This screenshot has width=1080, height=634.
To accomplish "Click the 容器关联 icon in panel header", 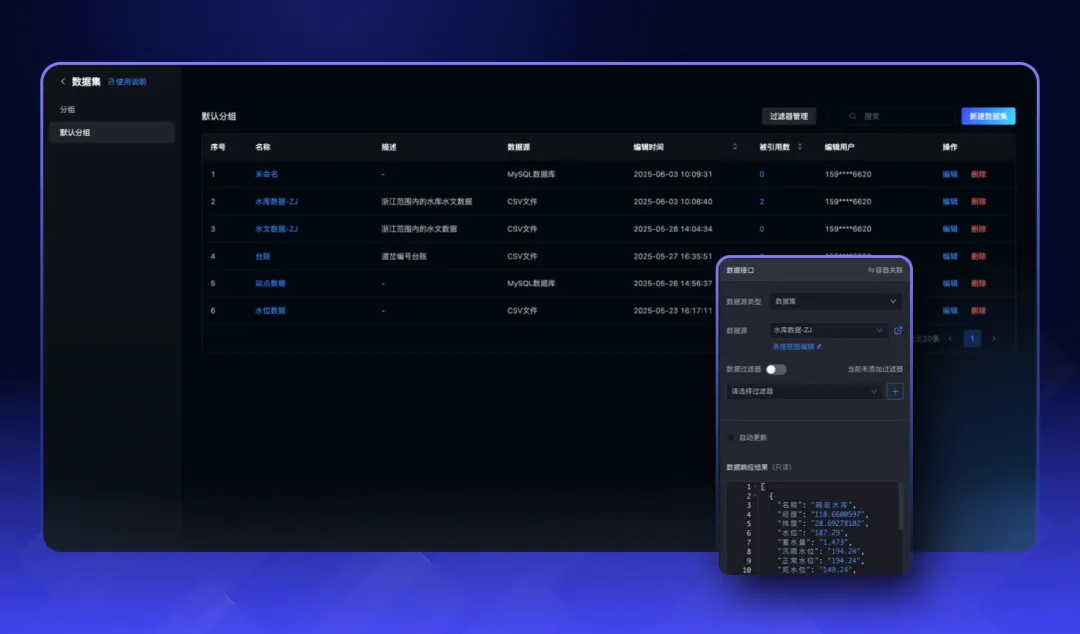I will coord(885,270).
